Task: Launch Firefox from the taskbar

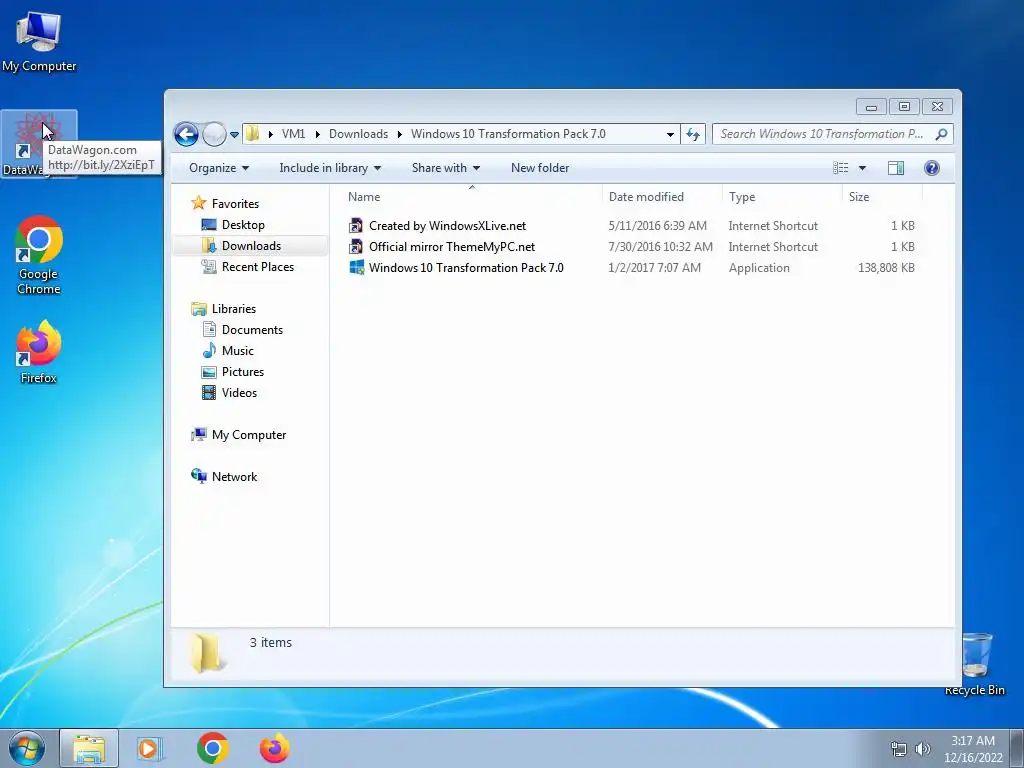Action: (274, 749)
